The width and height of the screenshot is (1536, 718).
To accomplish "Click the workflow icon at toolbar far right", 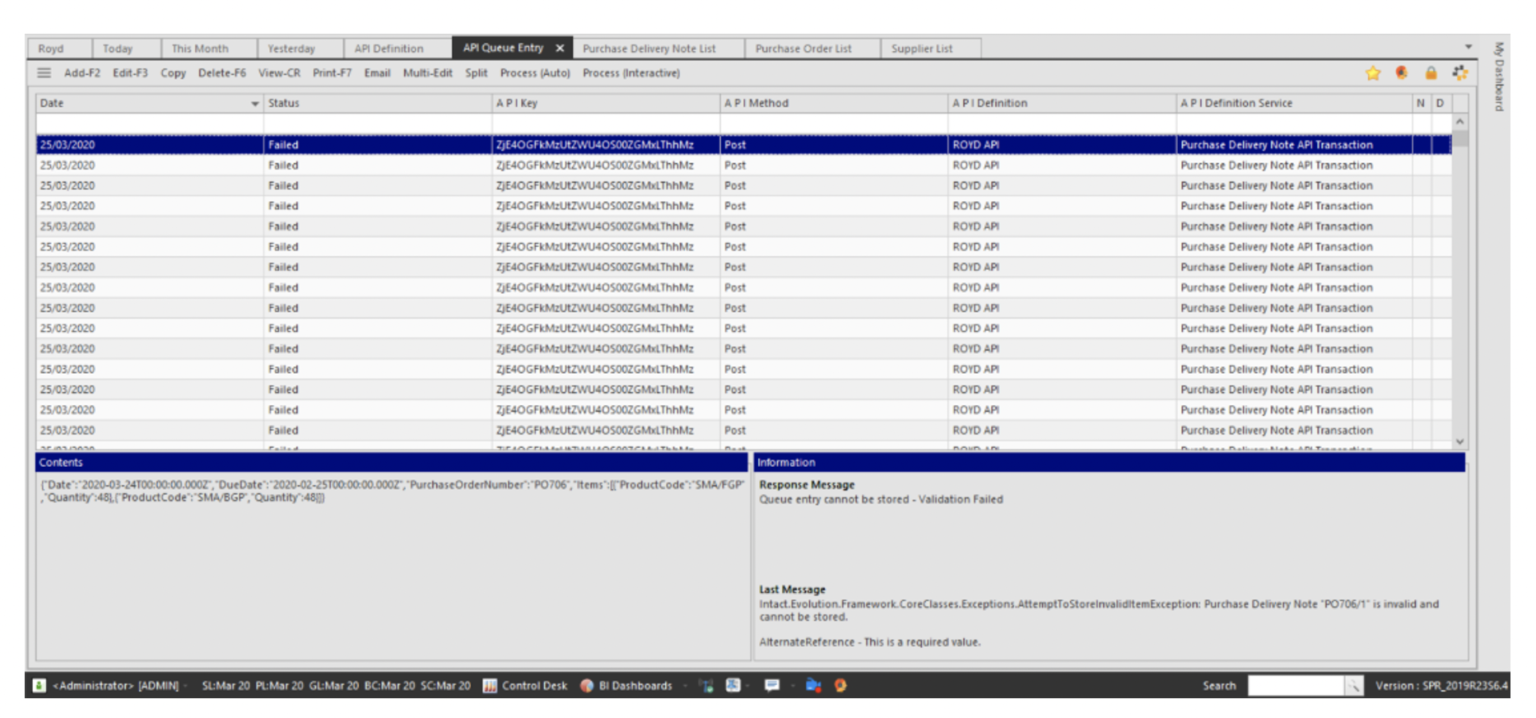I will 1460,73.
